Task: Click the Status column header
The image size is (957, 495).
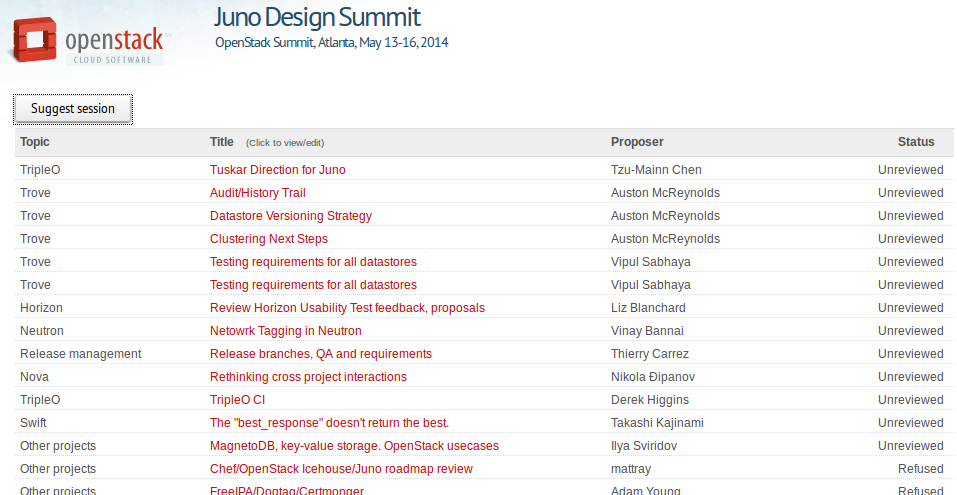Action: point(915,142)
